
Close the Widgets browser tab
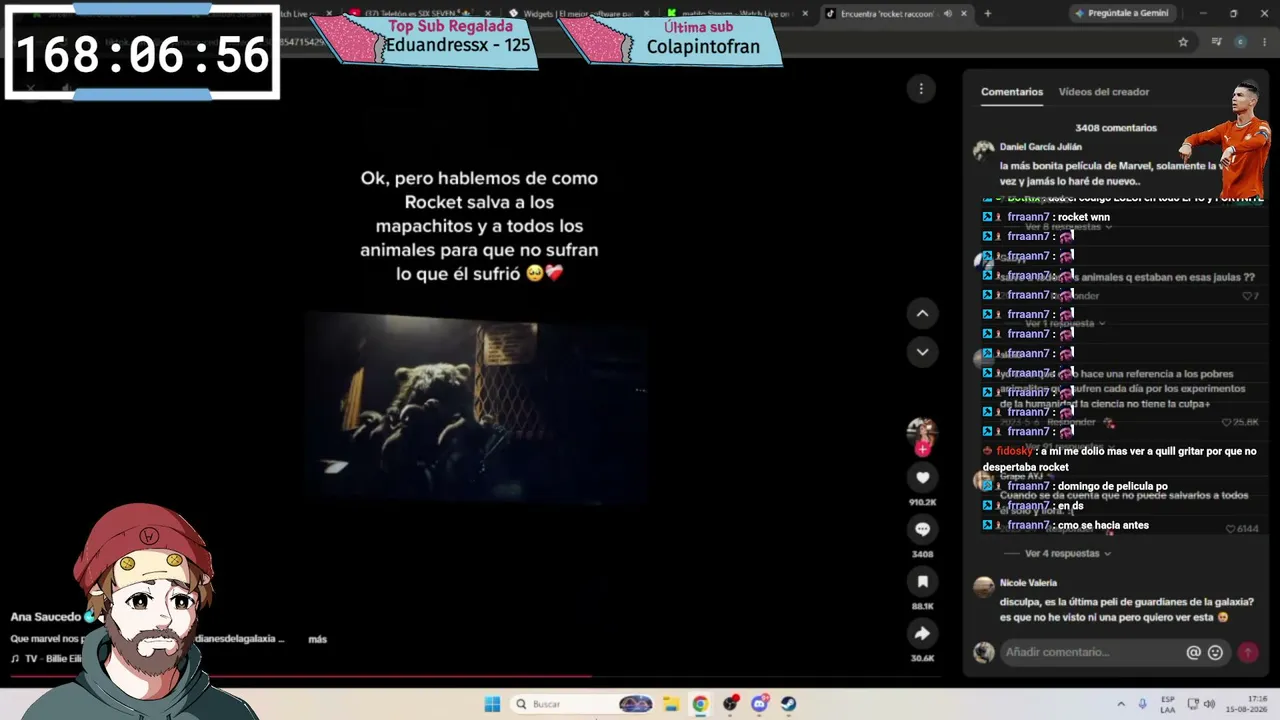pos(645,13)
